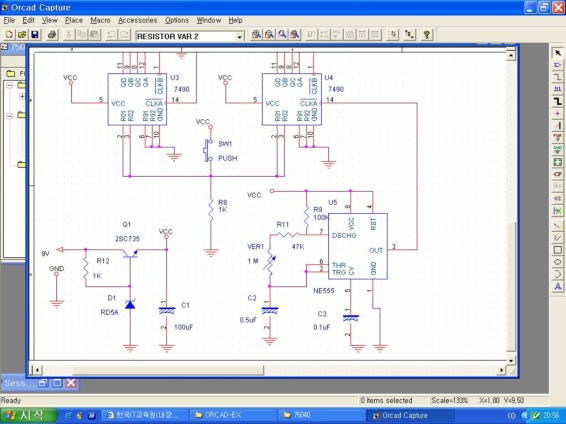Click the Zoom Out magnifier icon
The image size is (566, 424).
coord(269,35)
